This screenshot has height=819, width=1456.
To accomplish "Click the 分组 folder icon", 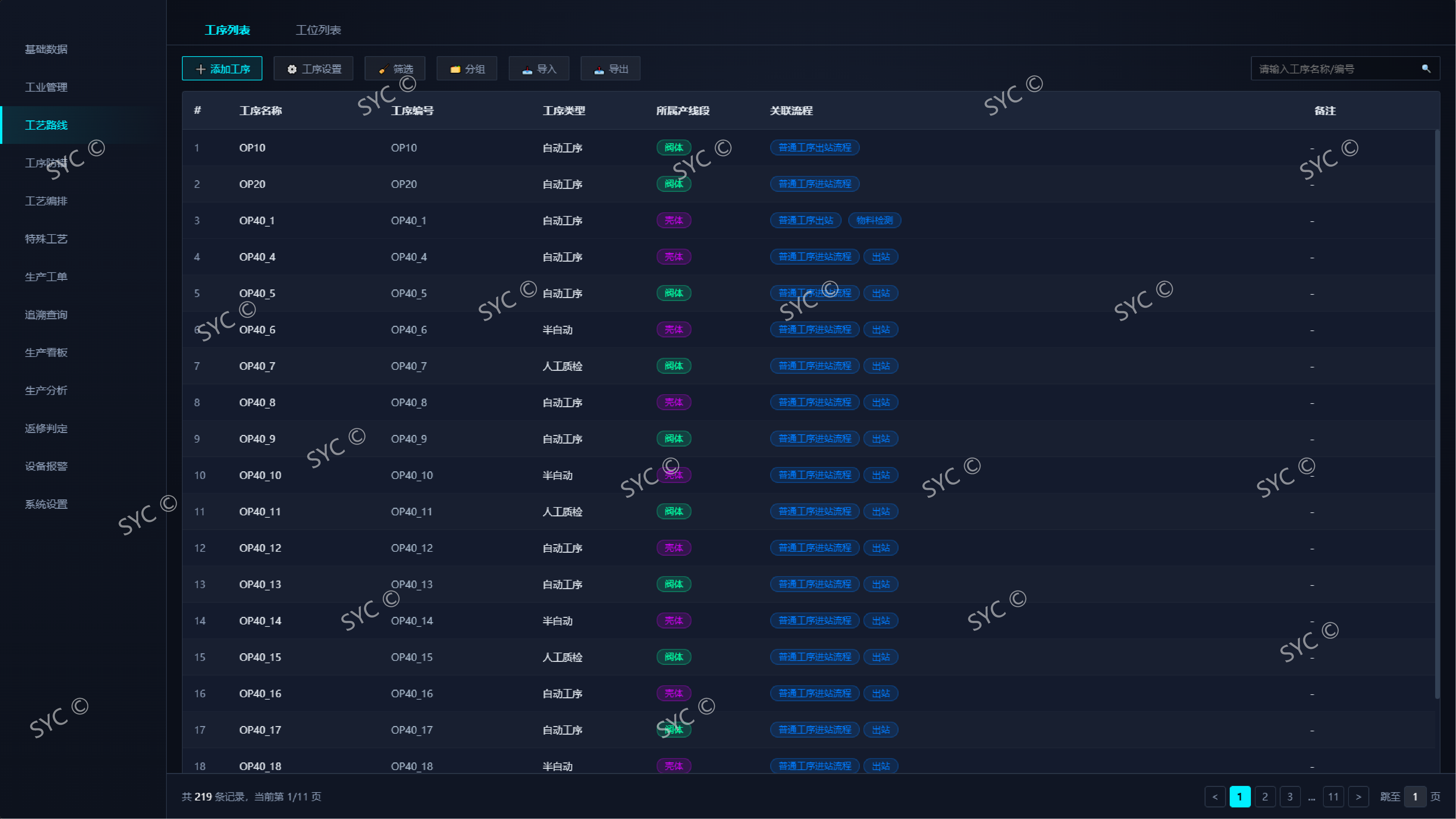I will point(455,69).
